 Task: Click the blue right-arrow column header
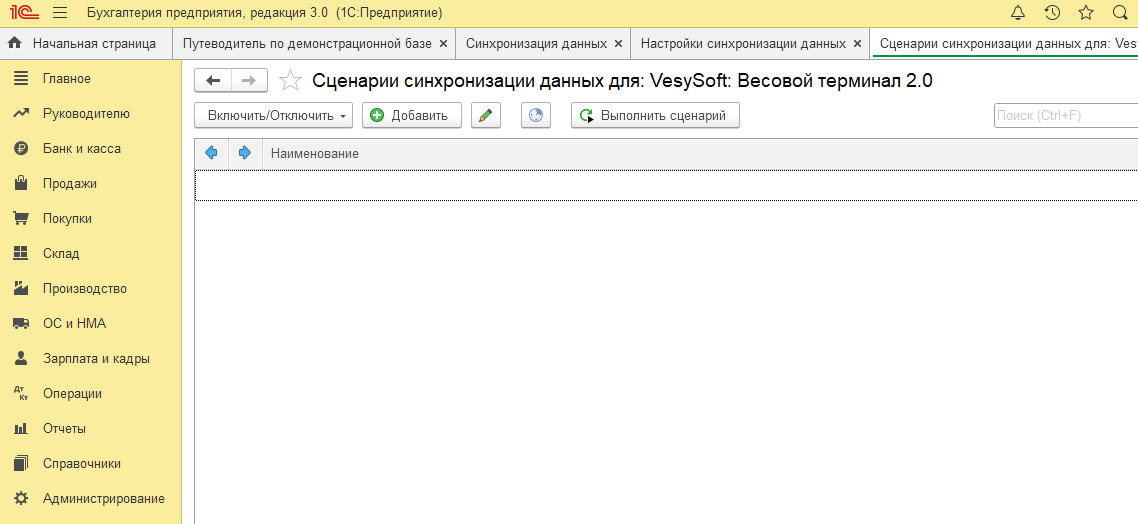tap(245, 153)
